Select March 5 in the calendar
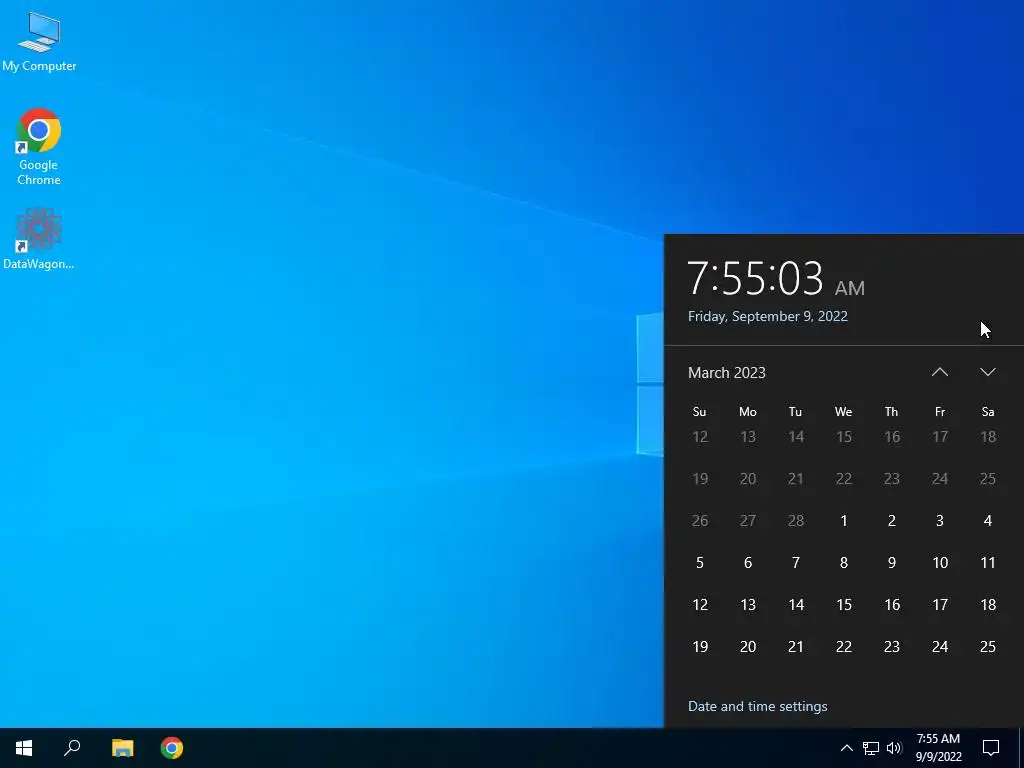 coord(699,563)
